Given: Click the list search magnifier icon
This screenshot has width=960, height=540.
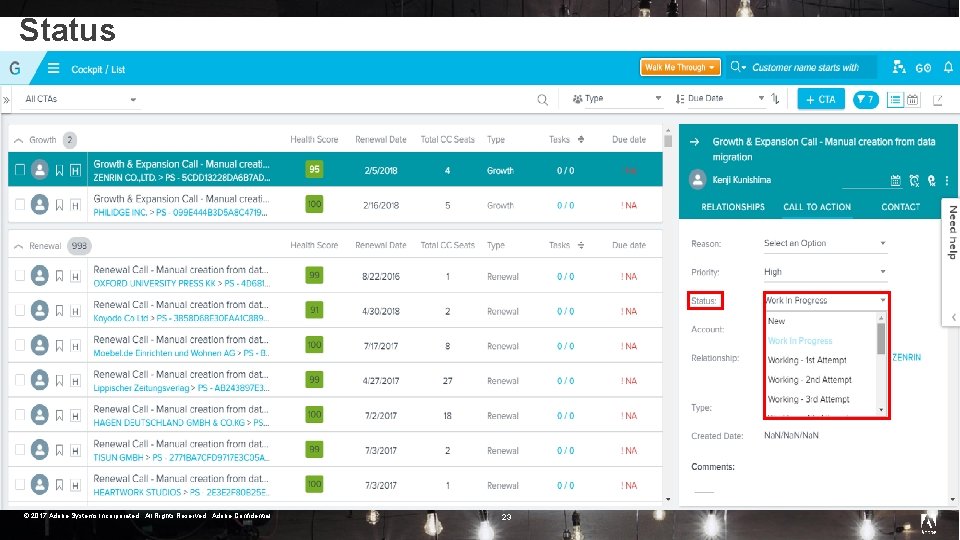Looking at the screenshot, I should point(542,99).
